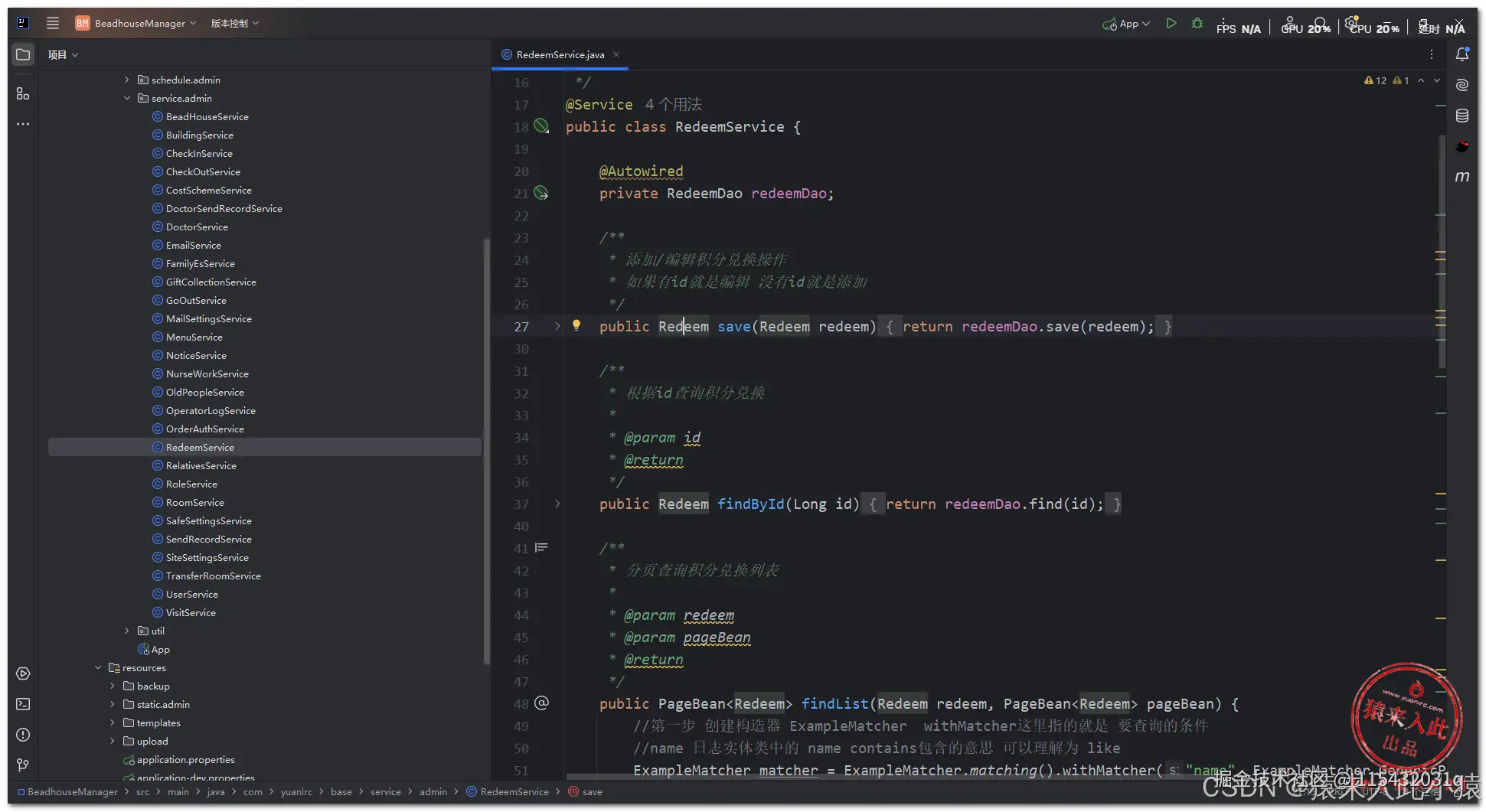Expand the util package
Image resolution: width=1486 pixels, height=812 pixels.
127,631
